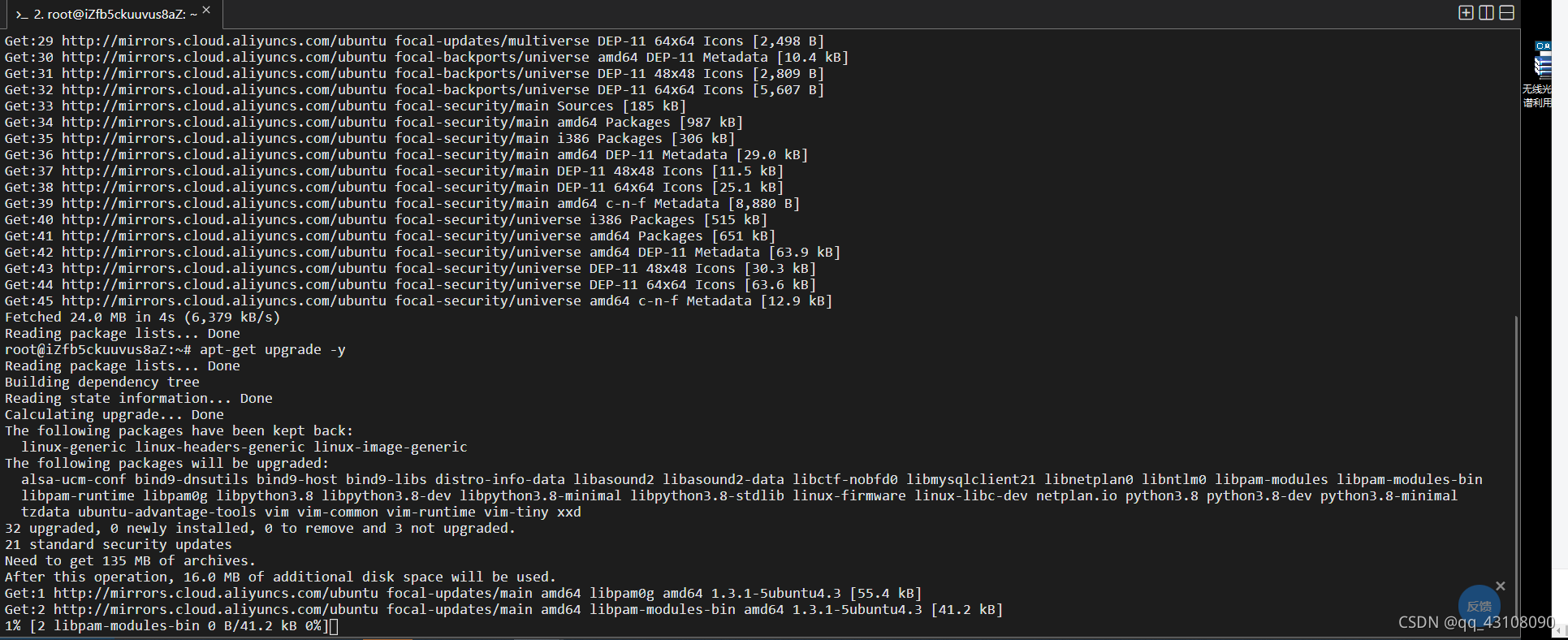Open the mirror URL in the Get:45 line
The width and height of the screenshot is (1568, 640).
pyautogui.click(x=224, y=301)
